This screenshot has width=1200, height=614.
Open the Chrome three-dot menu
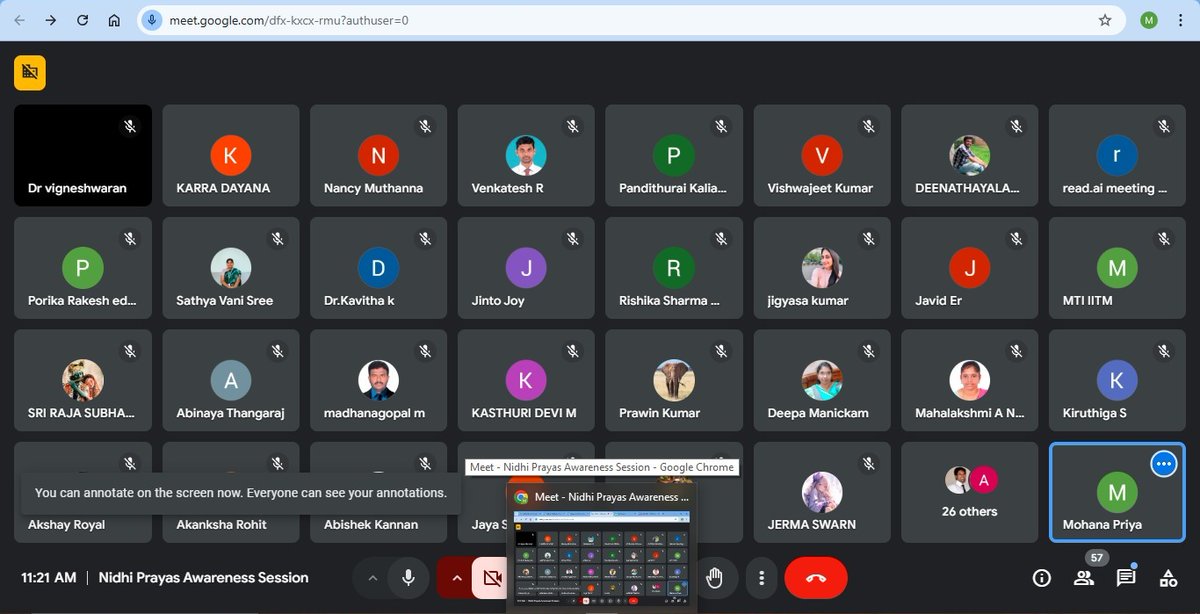(x=1180, y=20)
